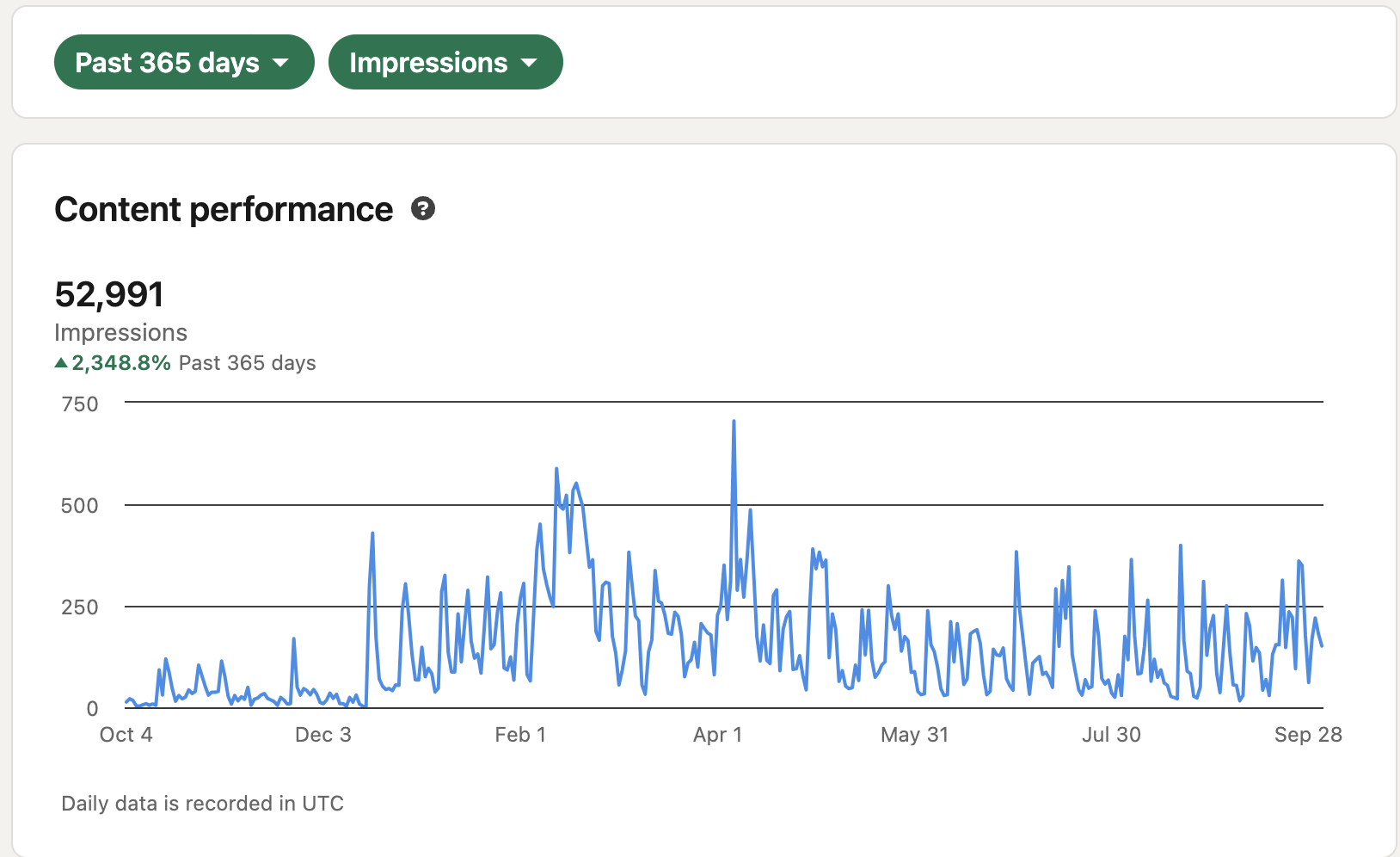Click the Sep 28 axis label
Screen dimensions: 1400x857
click(x=1308, y=735)
